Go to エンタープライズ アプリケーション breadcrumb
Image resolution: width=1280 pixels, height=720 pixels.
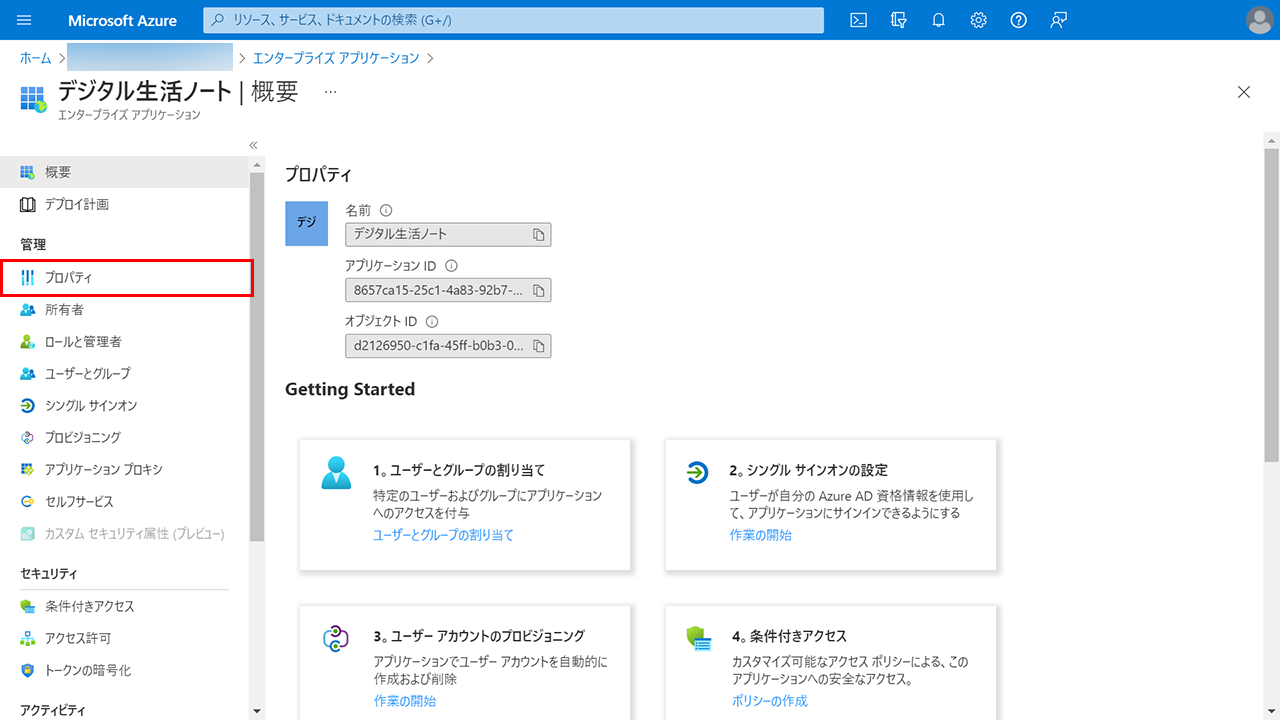[x=336, y=58]
